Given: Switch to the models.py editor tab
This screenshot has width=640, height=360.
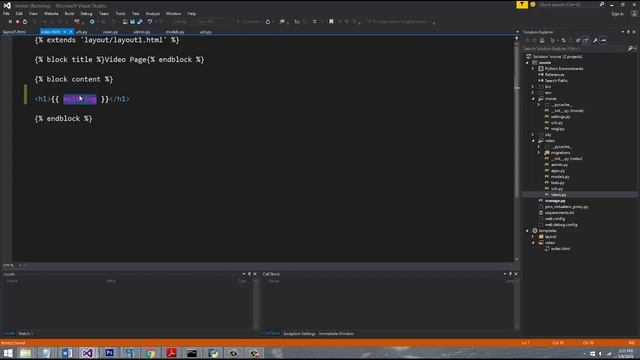Looking at the screenshot, I should (175, 32).
